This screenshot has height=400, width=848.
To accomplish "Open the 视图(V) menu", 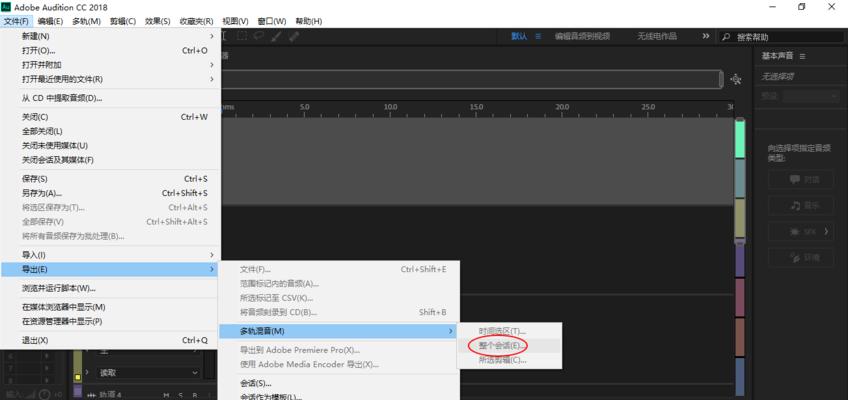I will 235,21.
